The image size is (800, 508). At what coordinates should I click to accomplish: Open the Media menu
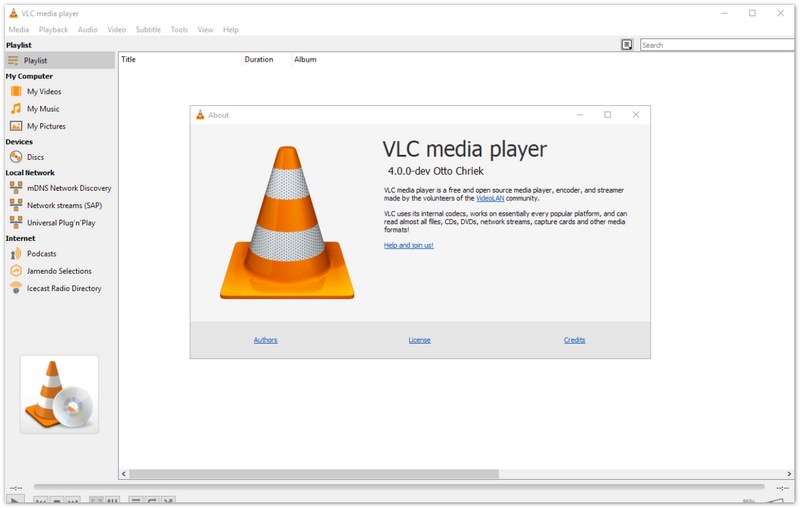tap(19, 30)
